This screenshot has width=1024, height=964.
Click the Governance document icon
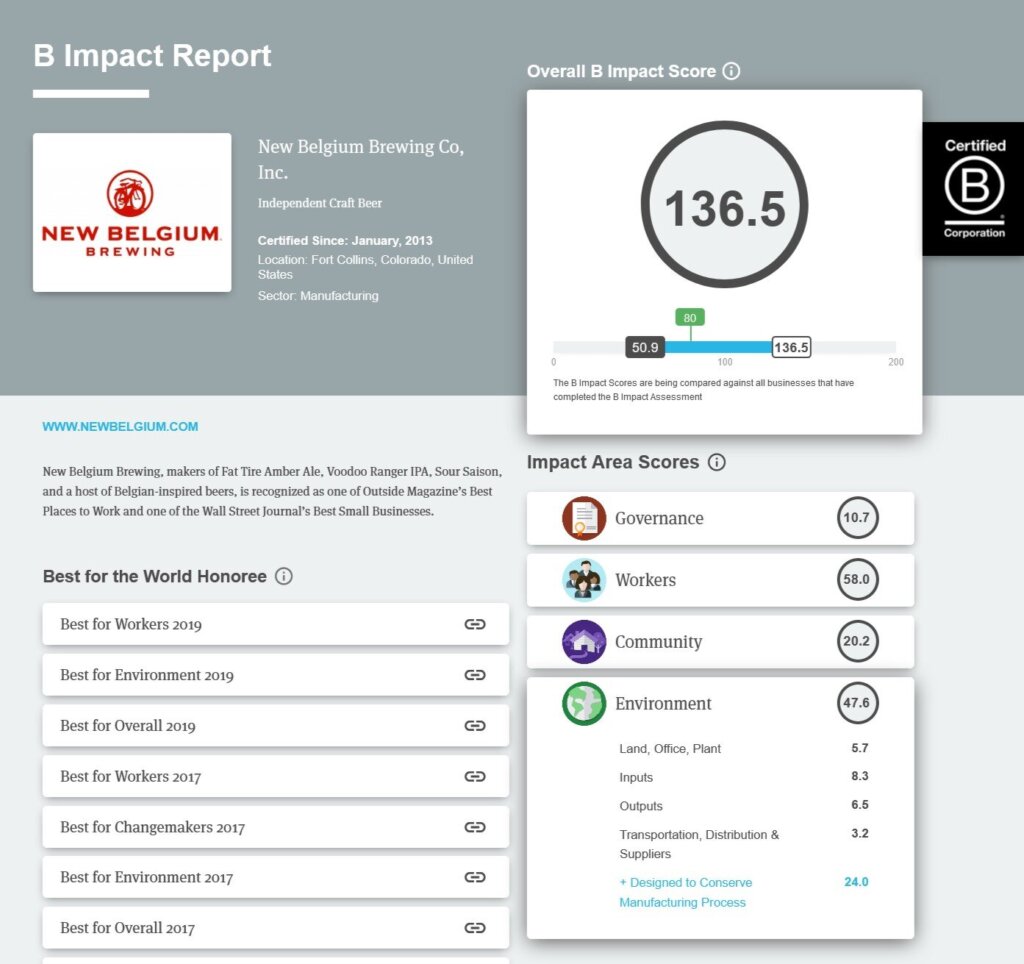pos(584,518)
